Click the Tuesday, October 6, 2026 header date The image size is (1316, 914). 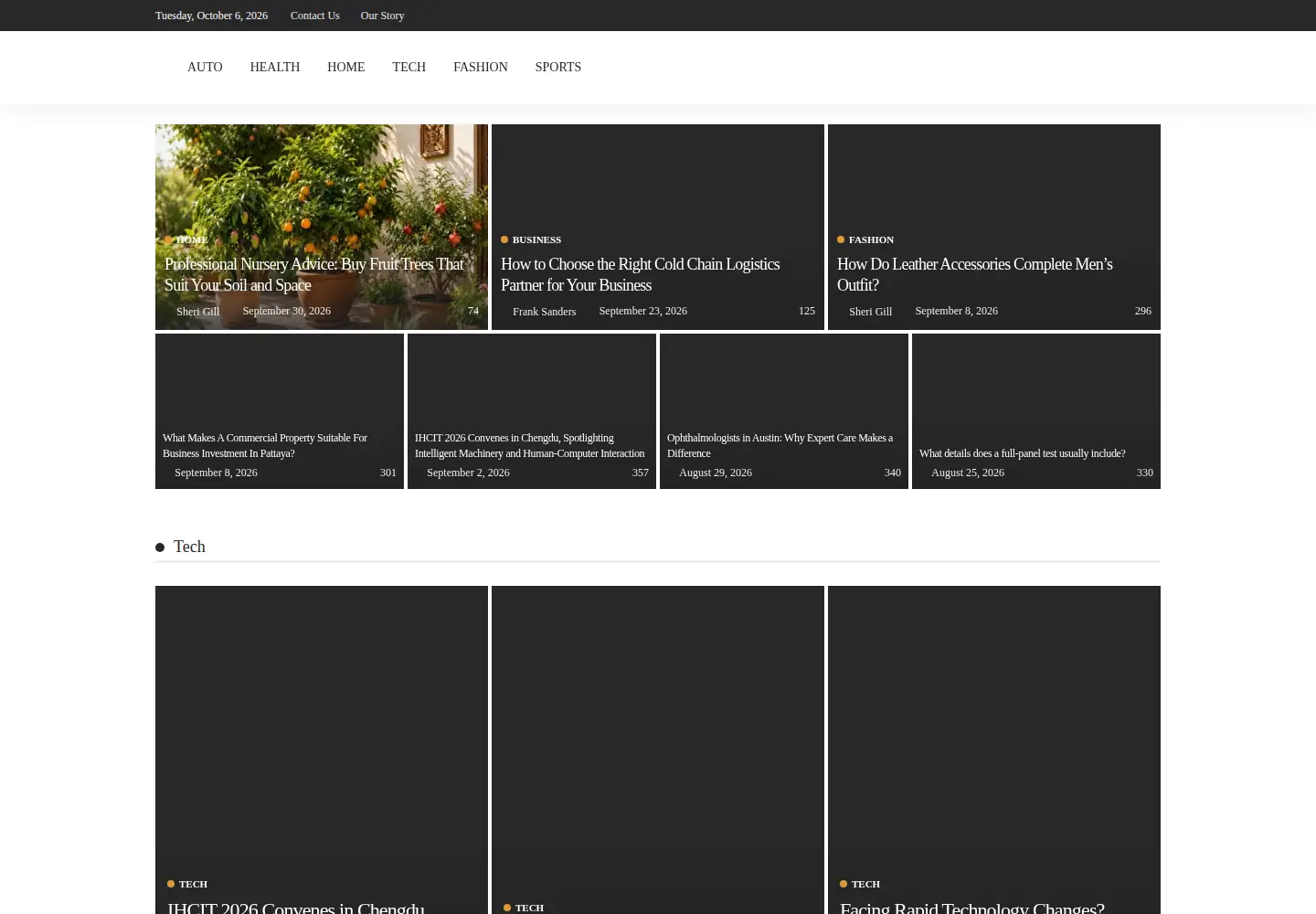211,16
